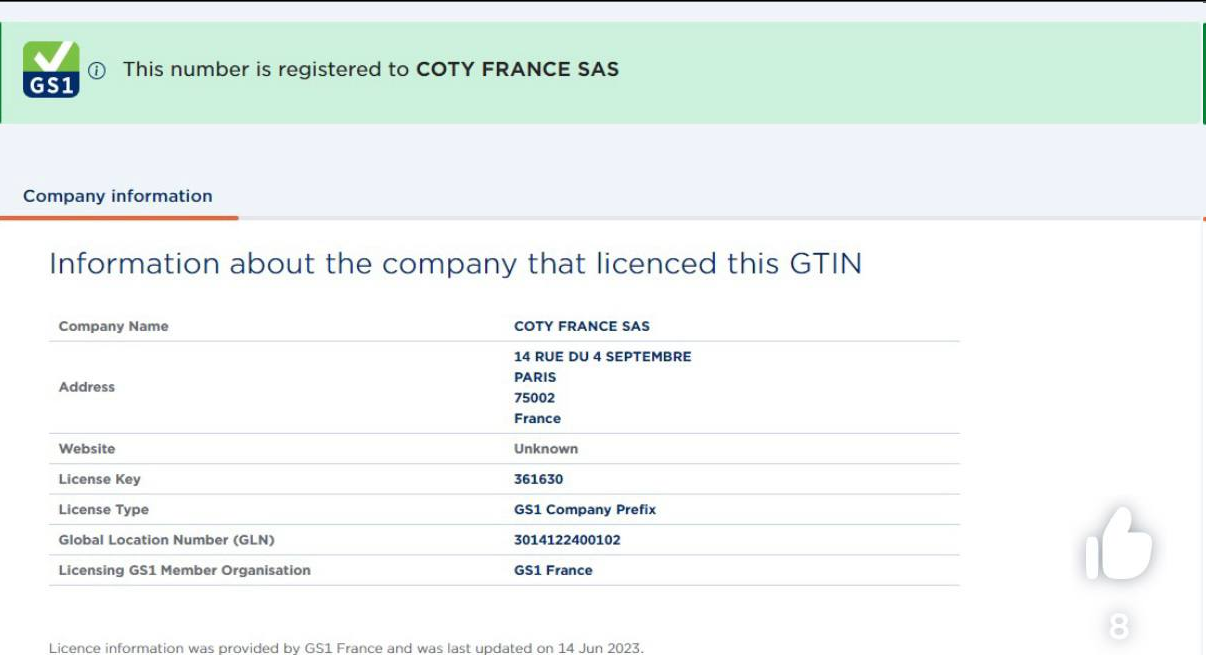This screenshot has width=1206, height=655.
Task: Click the postal code 75002
Action: click(534, 398)
